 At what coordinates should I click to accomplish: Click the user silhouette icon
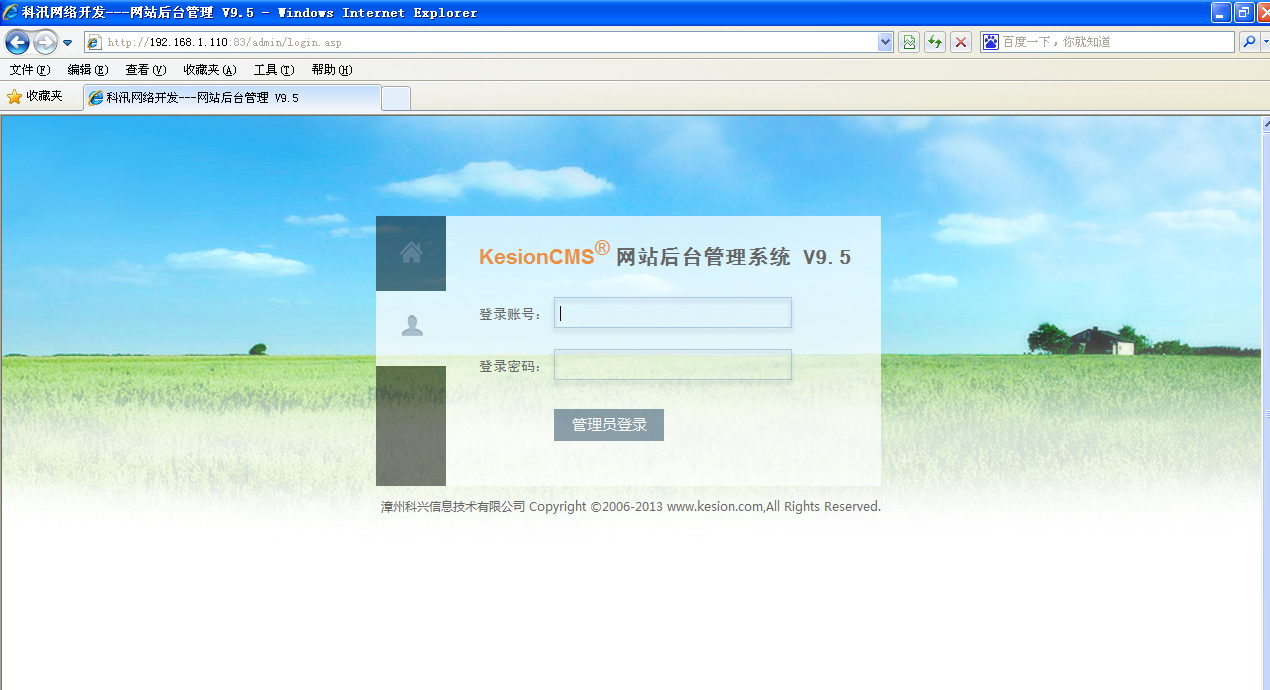coord(411,326)
